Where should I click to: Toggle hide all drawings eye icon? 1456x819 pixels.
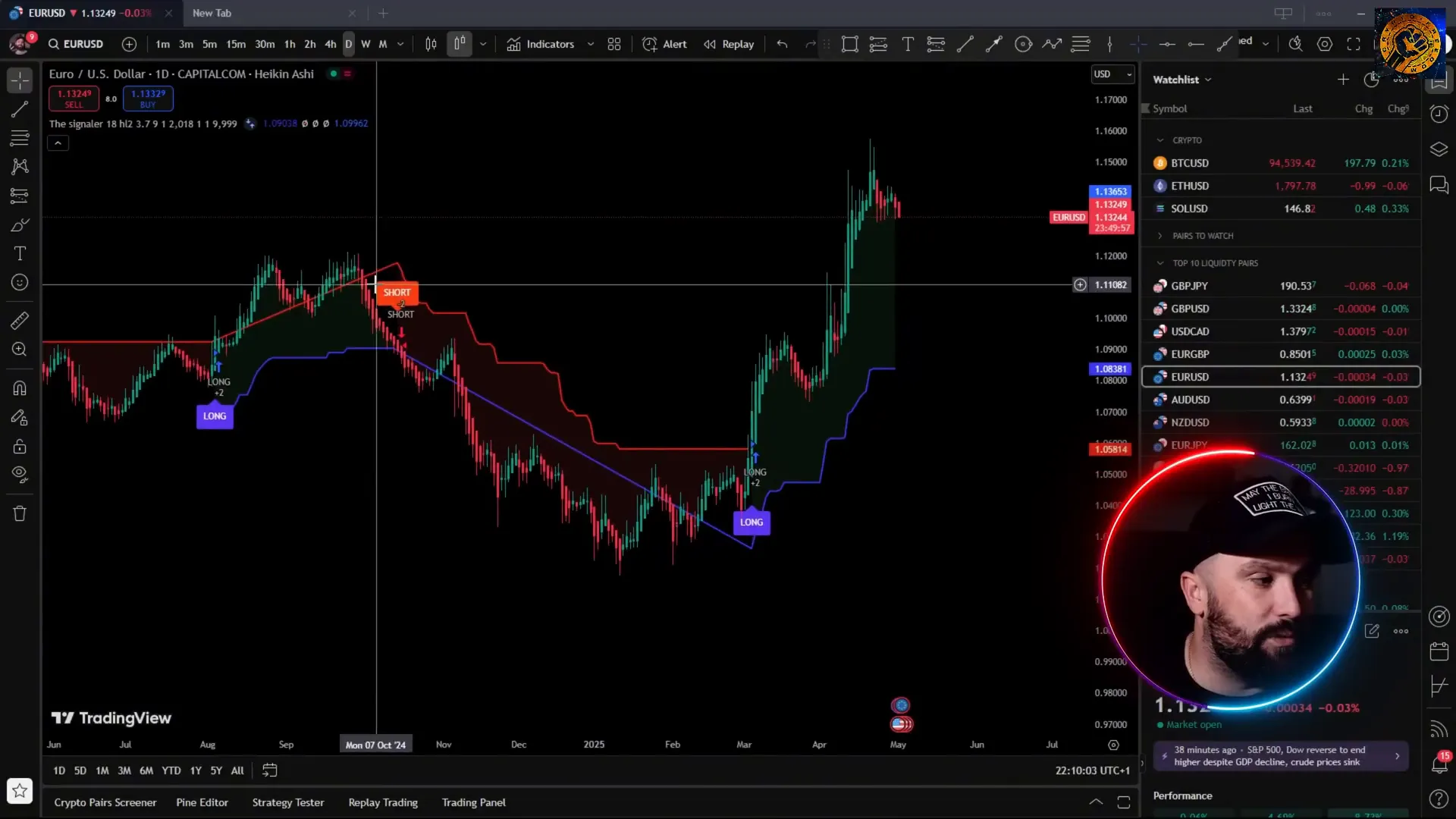point(20,475)
